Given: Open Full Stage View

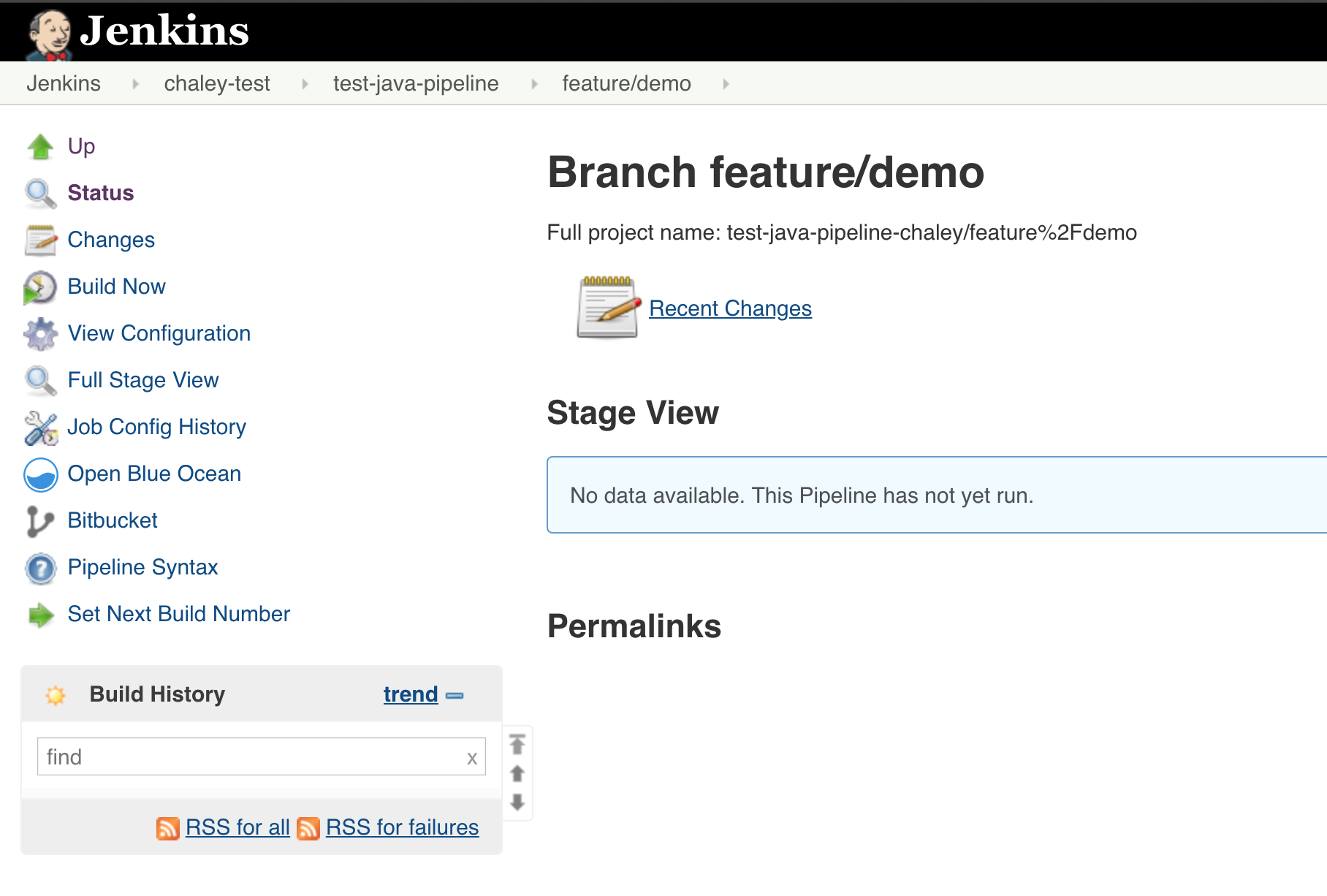Looking at the screenshot, I should 143,380.
